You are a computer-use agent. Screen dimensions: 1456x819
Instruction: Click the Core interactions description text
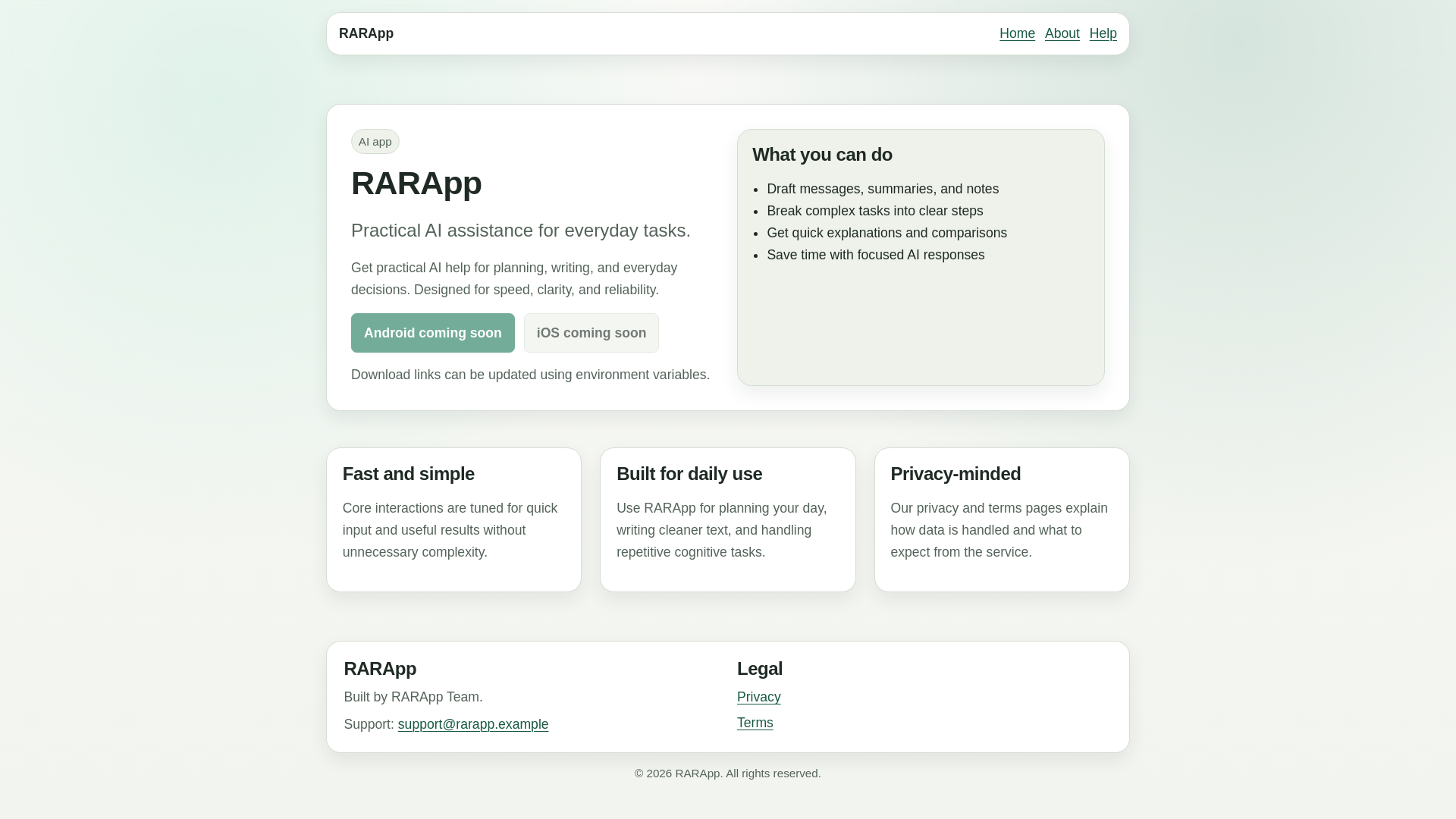tap(450, 530)
